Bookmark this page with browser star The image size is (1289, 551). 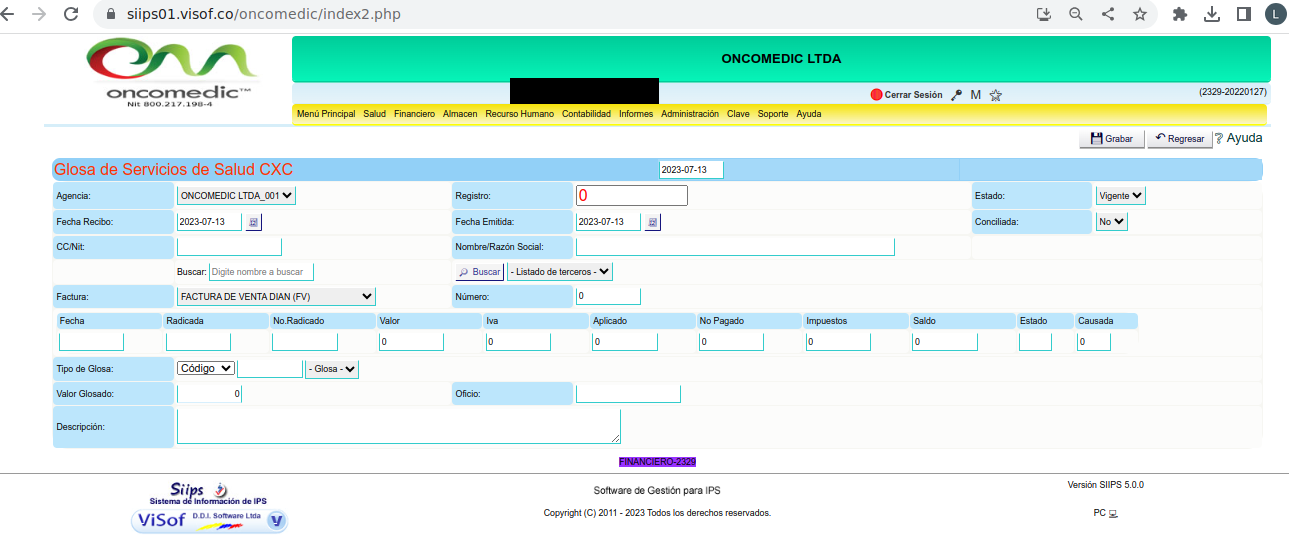pos(1139,14)
